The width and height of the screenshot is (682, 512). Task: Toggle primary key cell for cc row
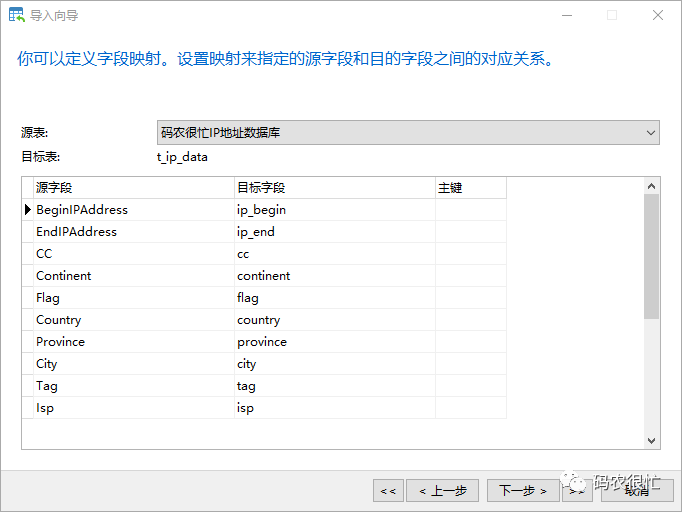(x=471, y=254)
